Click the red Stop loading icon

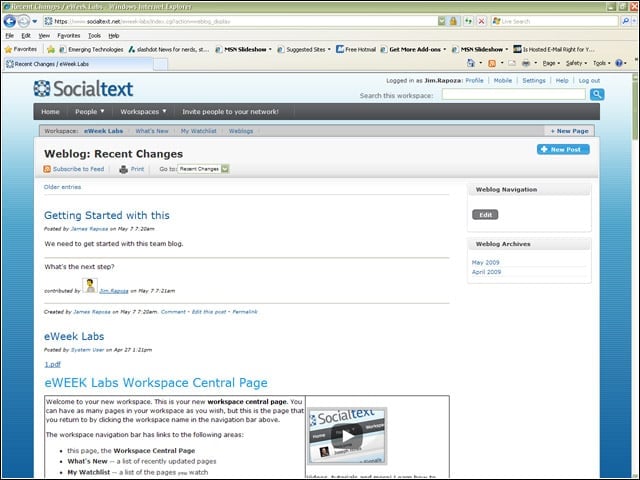coord(482,21)
